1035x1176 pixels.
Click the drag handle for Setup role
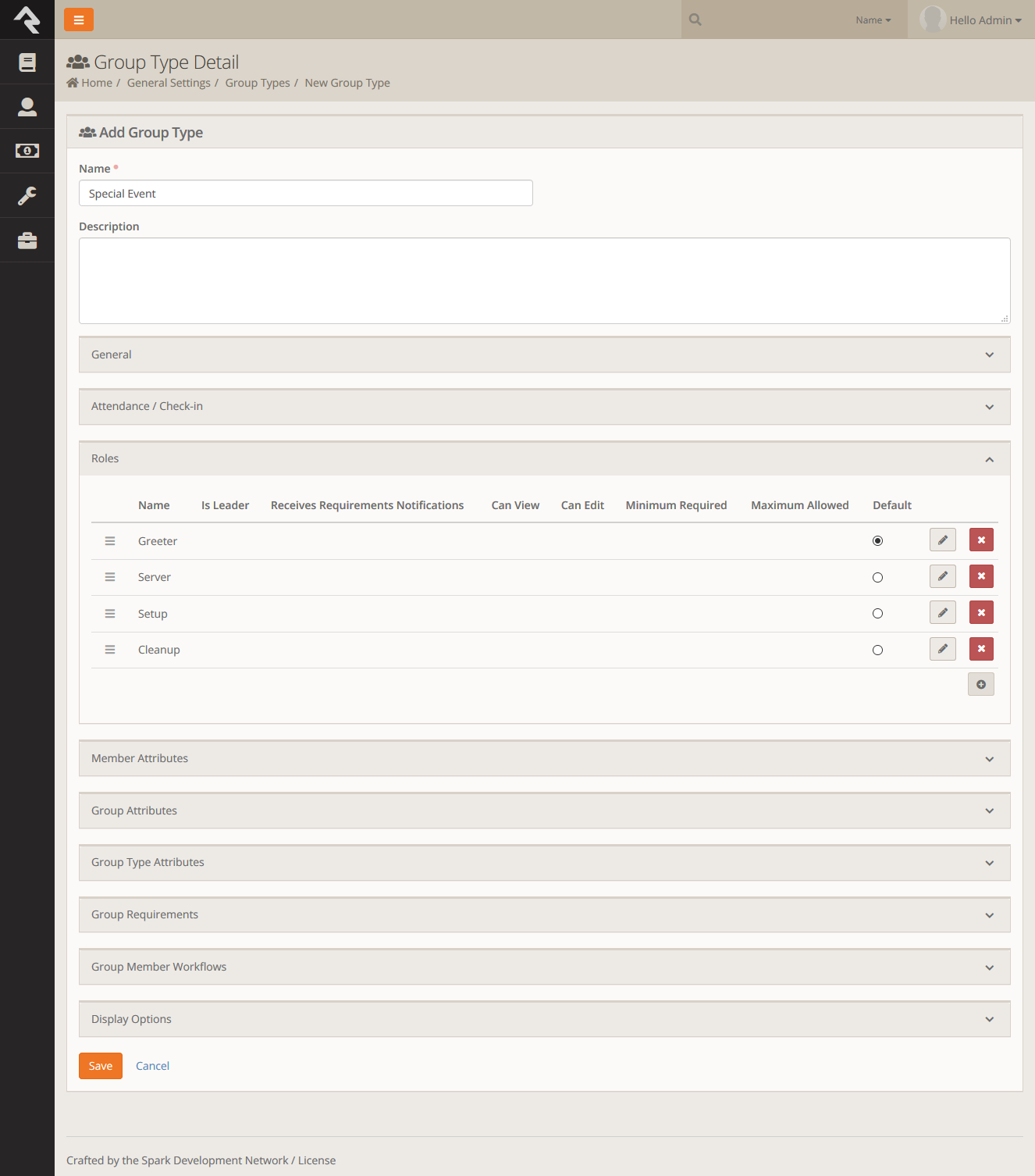[110, 614]
